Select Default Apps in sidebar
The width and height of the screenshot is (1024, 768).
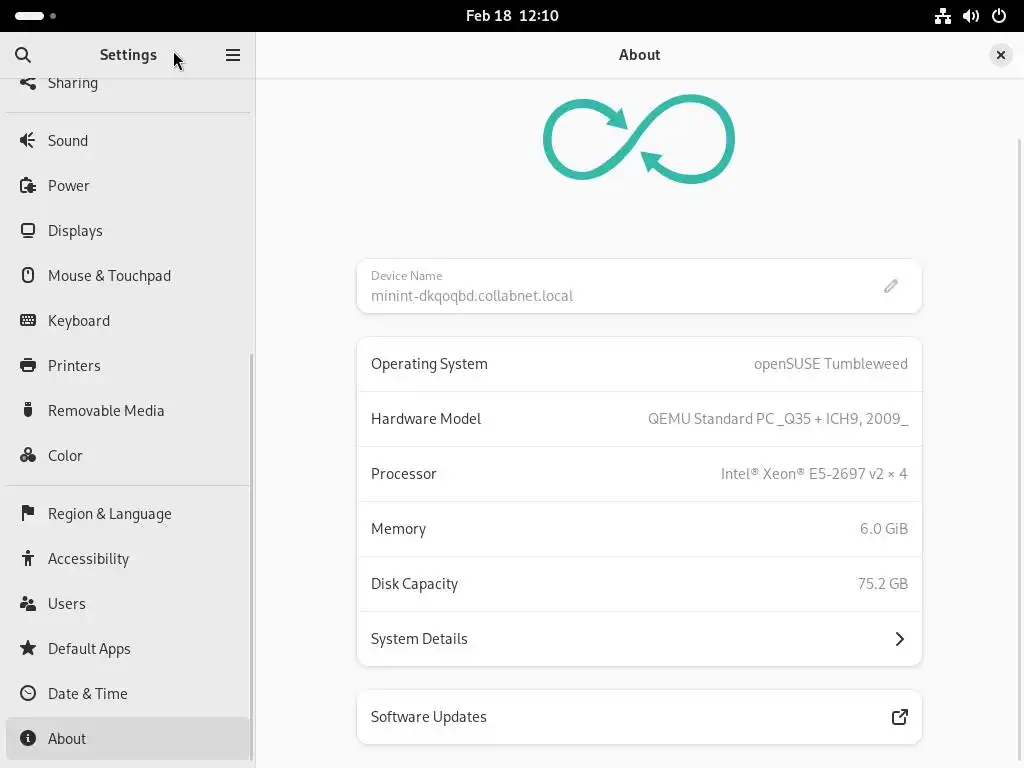point(128,648)
